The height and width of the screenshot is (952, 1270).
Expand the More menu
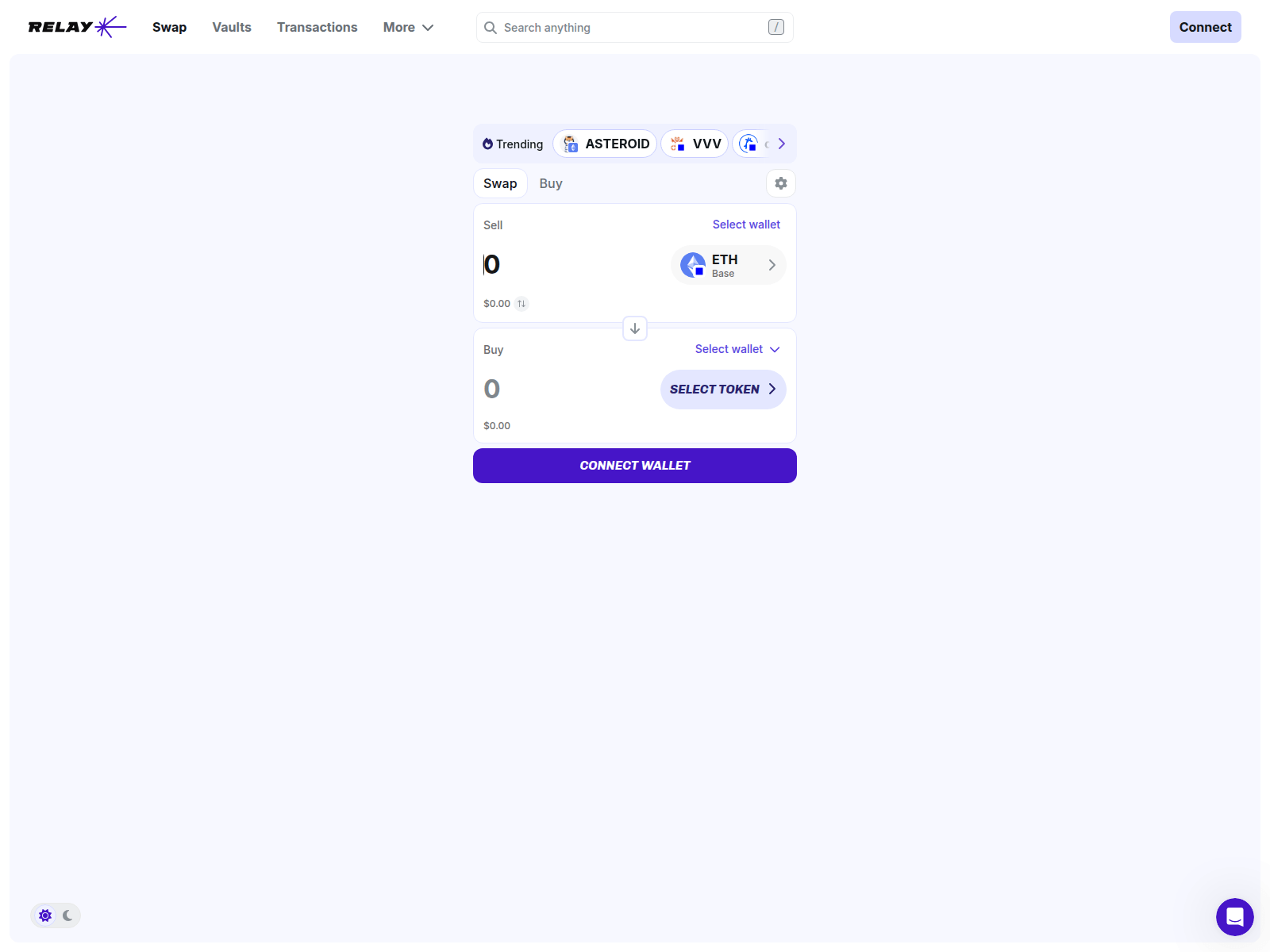click(x=408, y=27)
